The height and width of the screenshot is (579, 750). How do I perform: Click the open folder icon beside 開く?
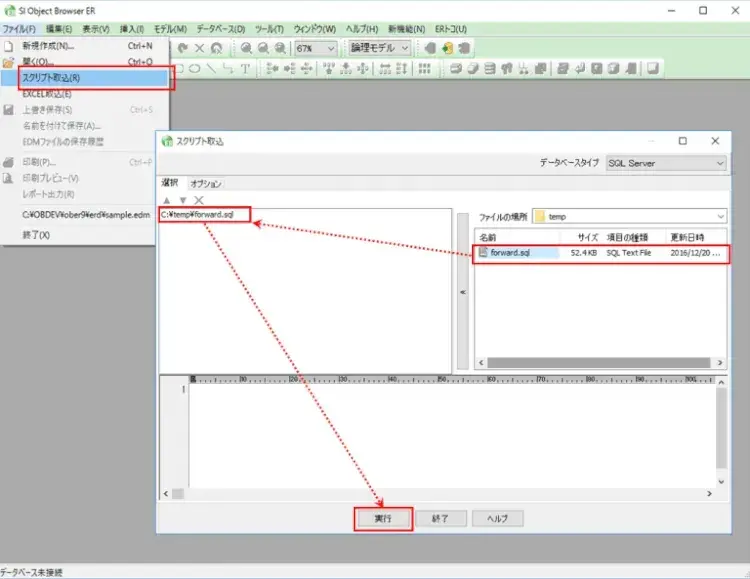coord(9,62)
